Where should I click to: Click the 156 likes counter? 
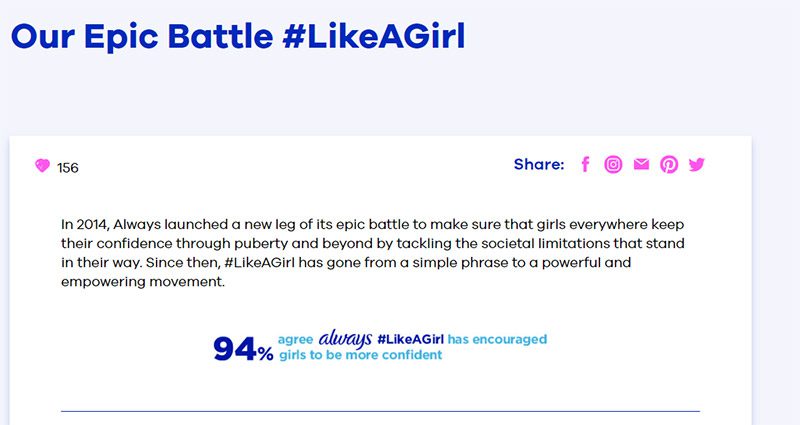[x=68, y=168]
